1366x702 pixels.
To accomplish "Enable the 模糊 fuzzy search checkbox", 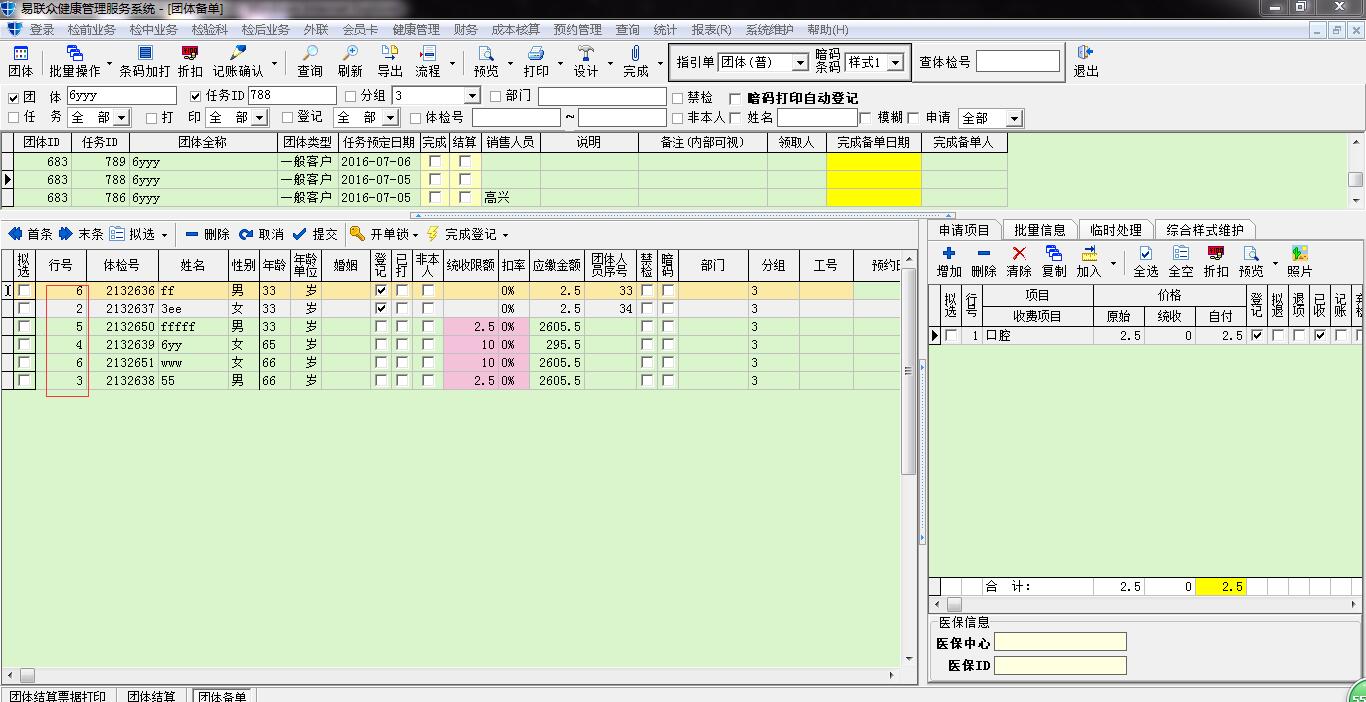I will (x=866, y=118).
